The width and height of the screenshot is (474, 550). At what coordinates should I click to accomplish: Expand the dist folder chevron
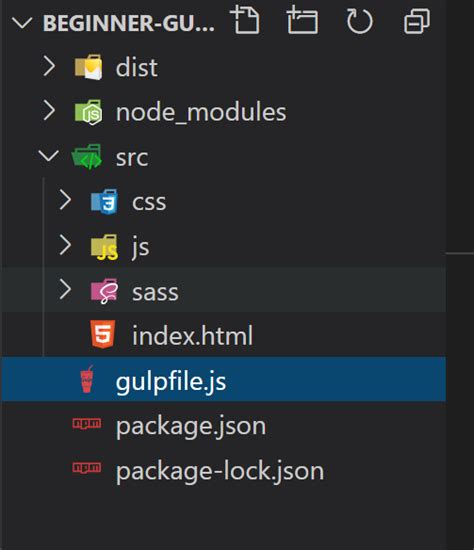coord(49,66)
